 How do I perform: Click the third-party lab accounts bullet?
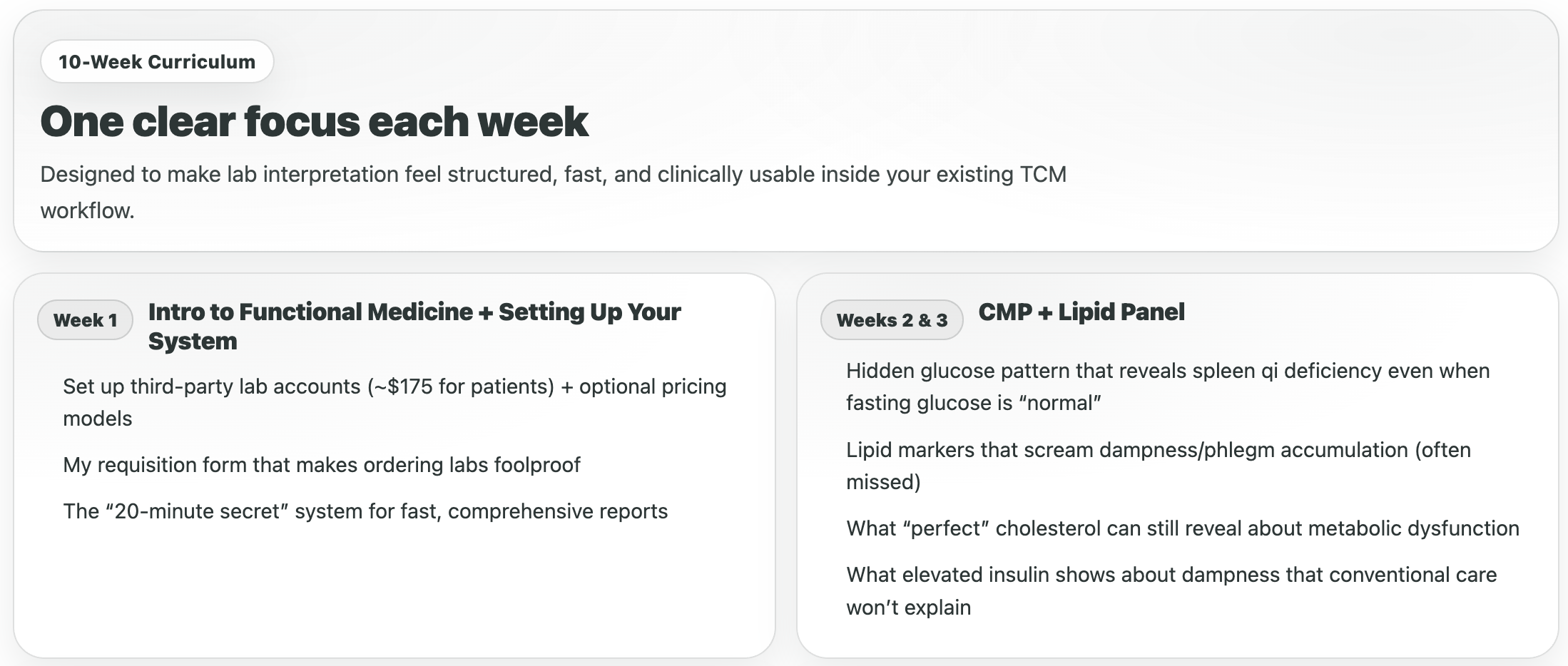(394, 402)
